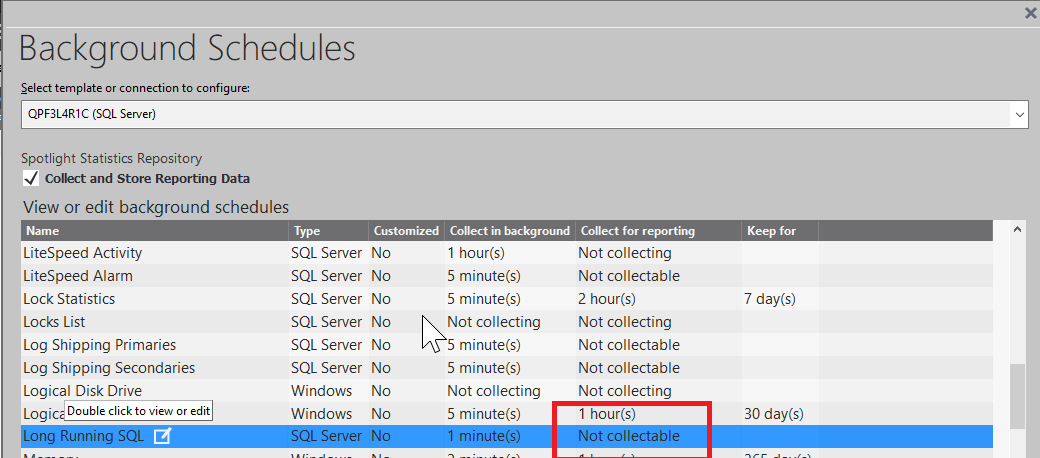Image resolution: width=1040 pixels, height=458 pixels.
Task: Select the Log Shipping Primaries row
Action: [x=99, y=345]
